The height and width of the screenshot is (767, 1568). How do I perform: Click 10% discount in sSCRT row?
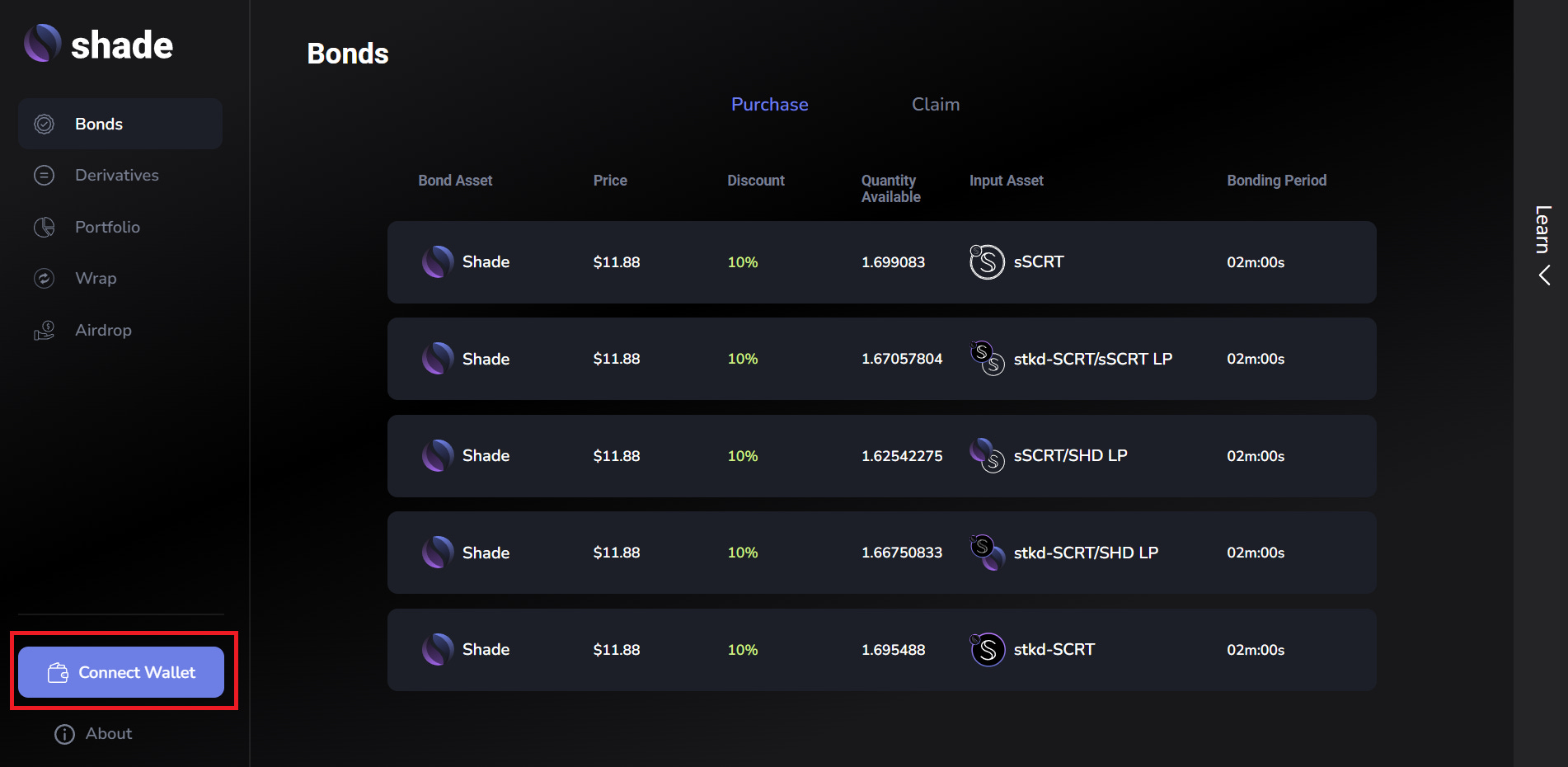coord(743,262)
